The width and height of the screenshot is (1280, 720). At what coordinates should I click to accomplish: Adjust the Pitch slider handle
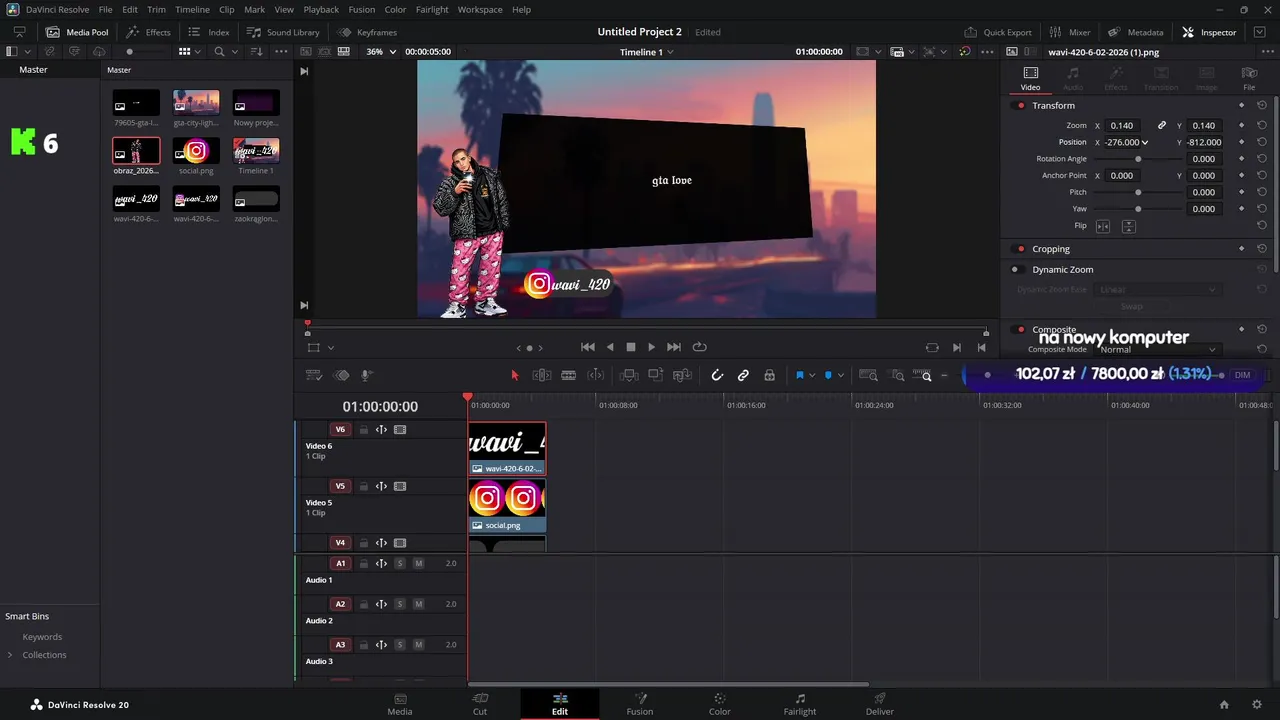(1138, 192)
